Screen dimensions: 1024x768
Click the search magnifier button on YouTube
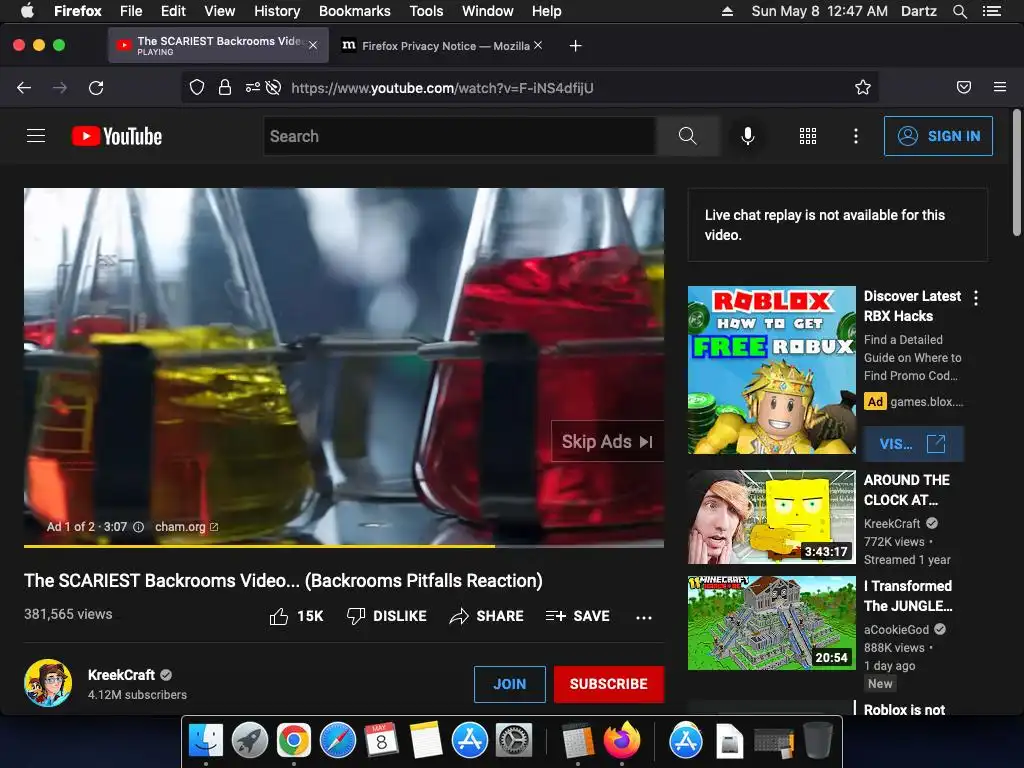688,136
